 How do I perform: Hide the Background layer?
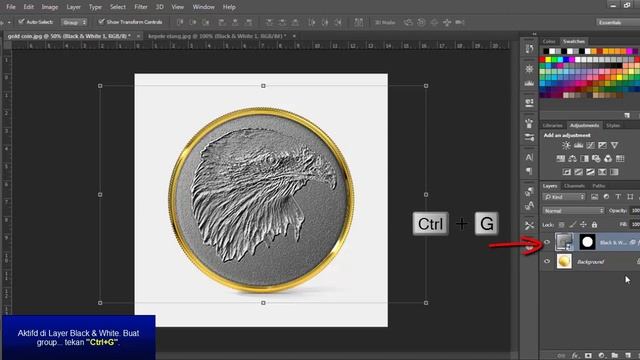coord(547,261)
